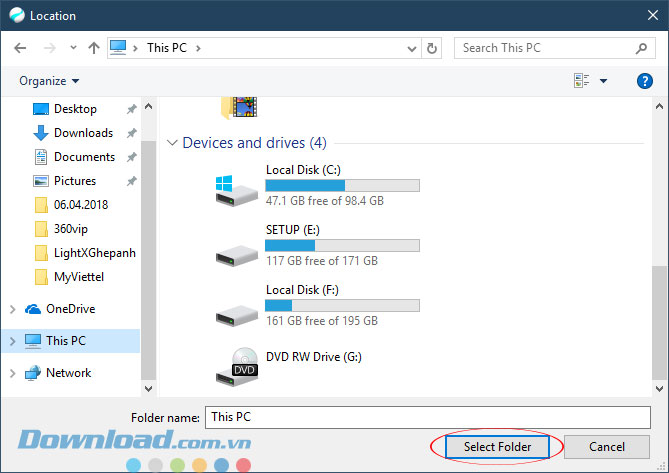Open the LightXGhepanh folder in sidebar
Image resolution: width=669 pixels, height=473 pixels.
coord(94,253)
